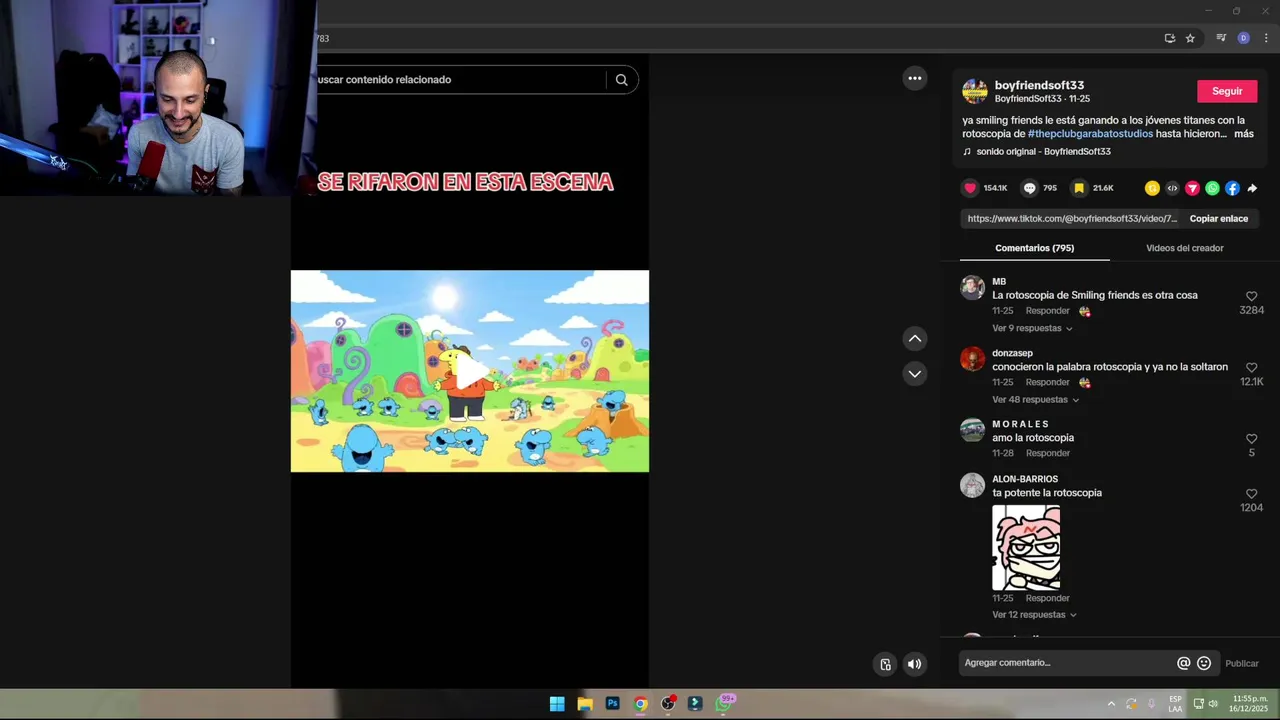Viewport: 1280px width, 720px height.
Task: Switch to 'Videos del creador' tab
Action: (x=1184, y=248)
